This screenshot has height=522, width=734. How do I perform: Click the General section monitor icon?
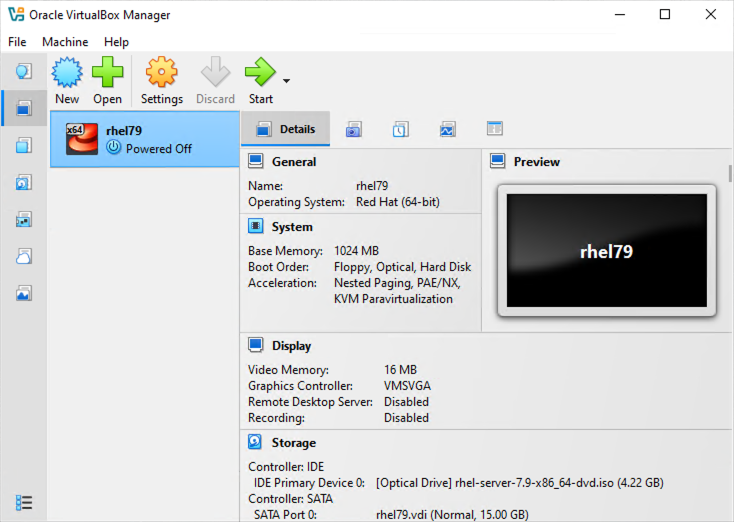point(256,161)
